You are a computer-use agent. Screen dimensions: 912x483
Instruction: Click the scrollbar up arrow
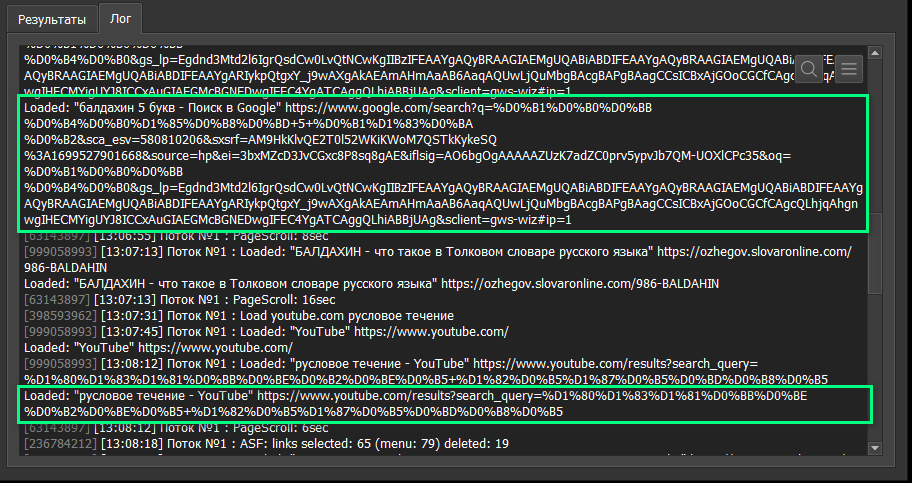coord(875,50)
